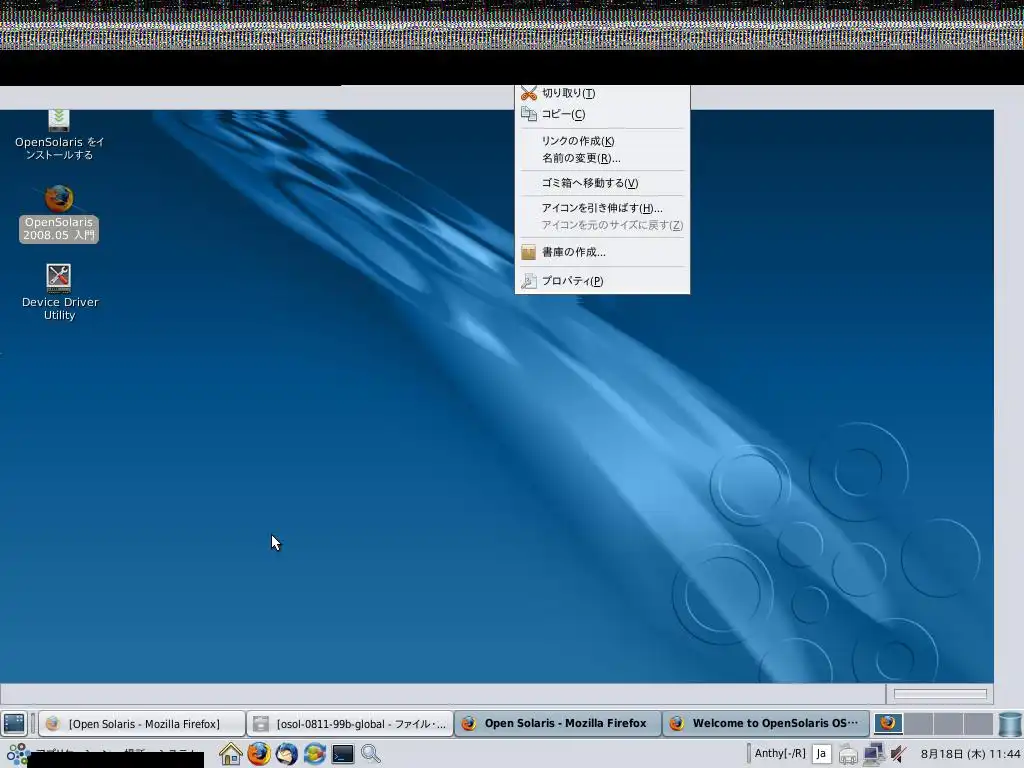Choose アイコンを引き伸ばす(H)... menu item

click(602, 208)
